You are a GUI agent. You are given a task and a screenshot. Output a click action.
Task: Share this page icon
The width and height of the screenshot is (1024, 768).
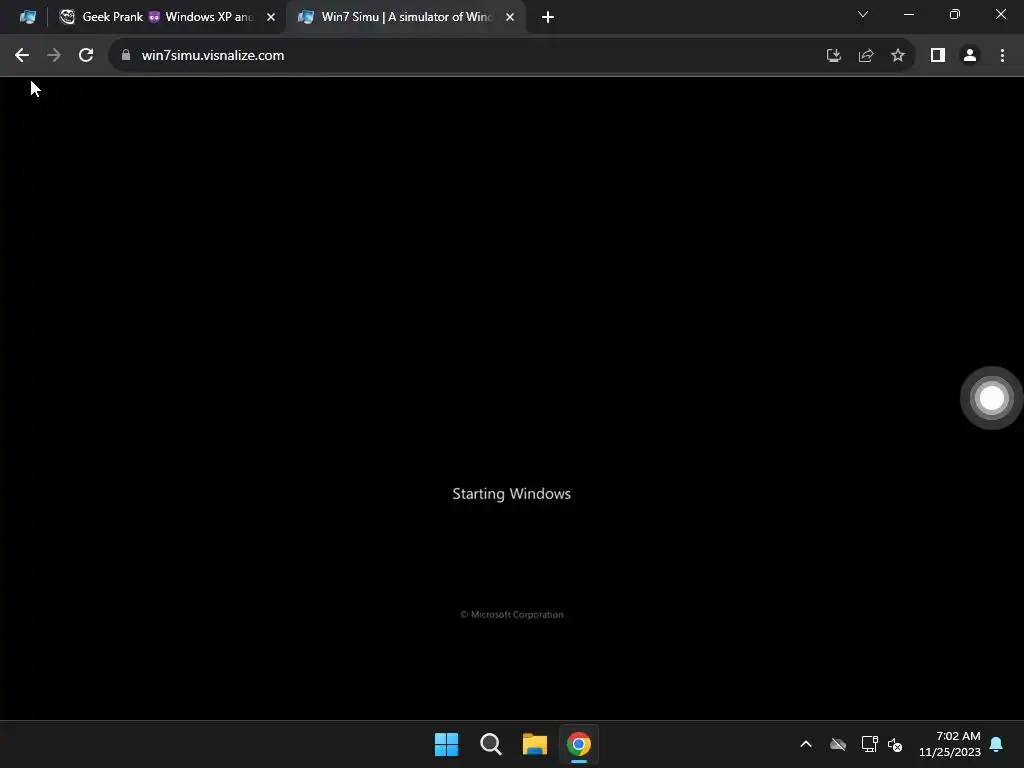[x=866, y=56]
